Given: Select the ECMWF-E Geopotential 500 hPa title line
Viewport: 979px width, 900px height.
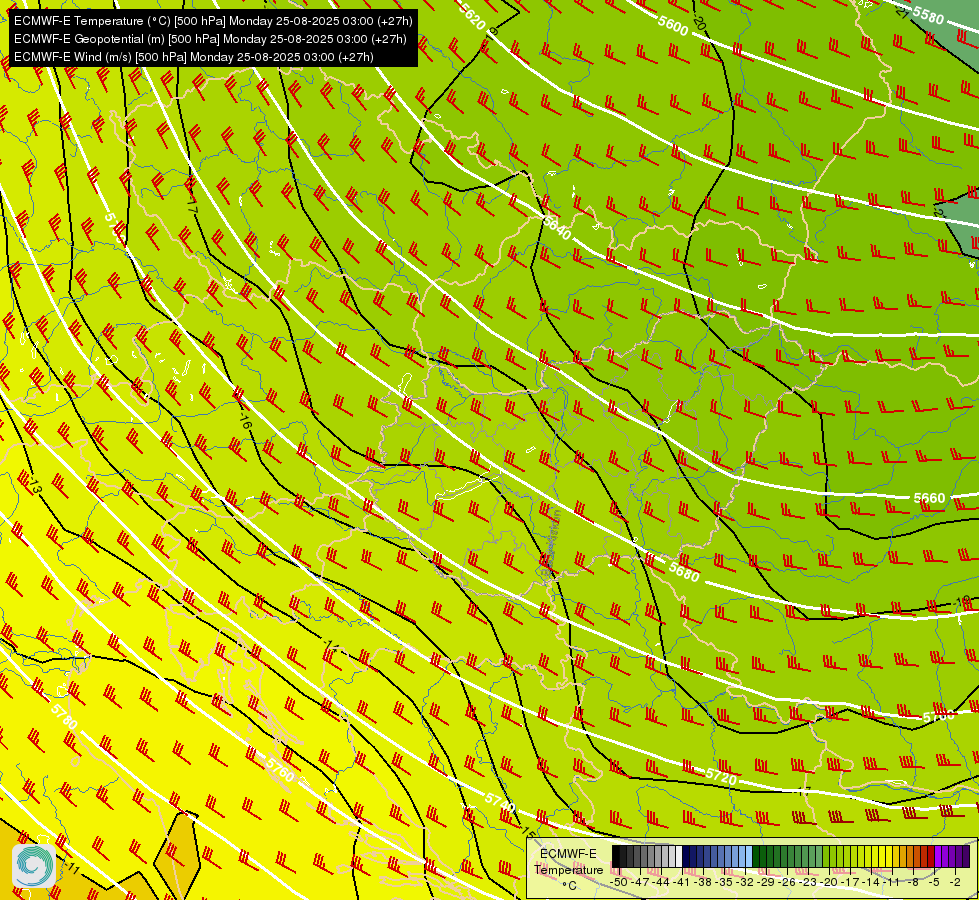Looking at the screenshot, I should (x=210, y=39).
